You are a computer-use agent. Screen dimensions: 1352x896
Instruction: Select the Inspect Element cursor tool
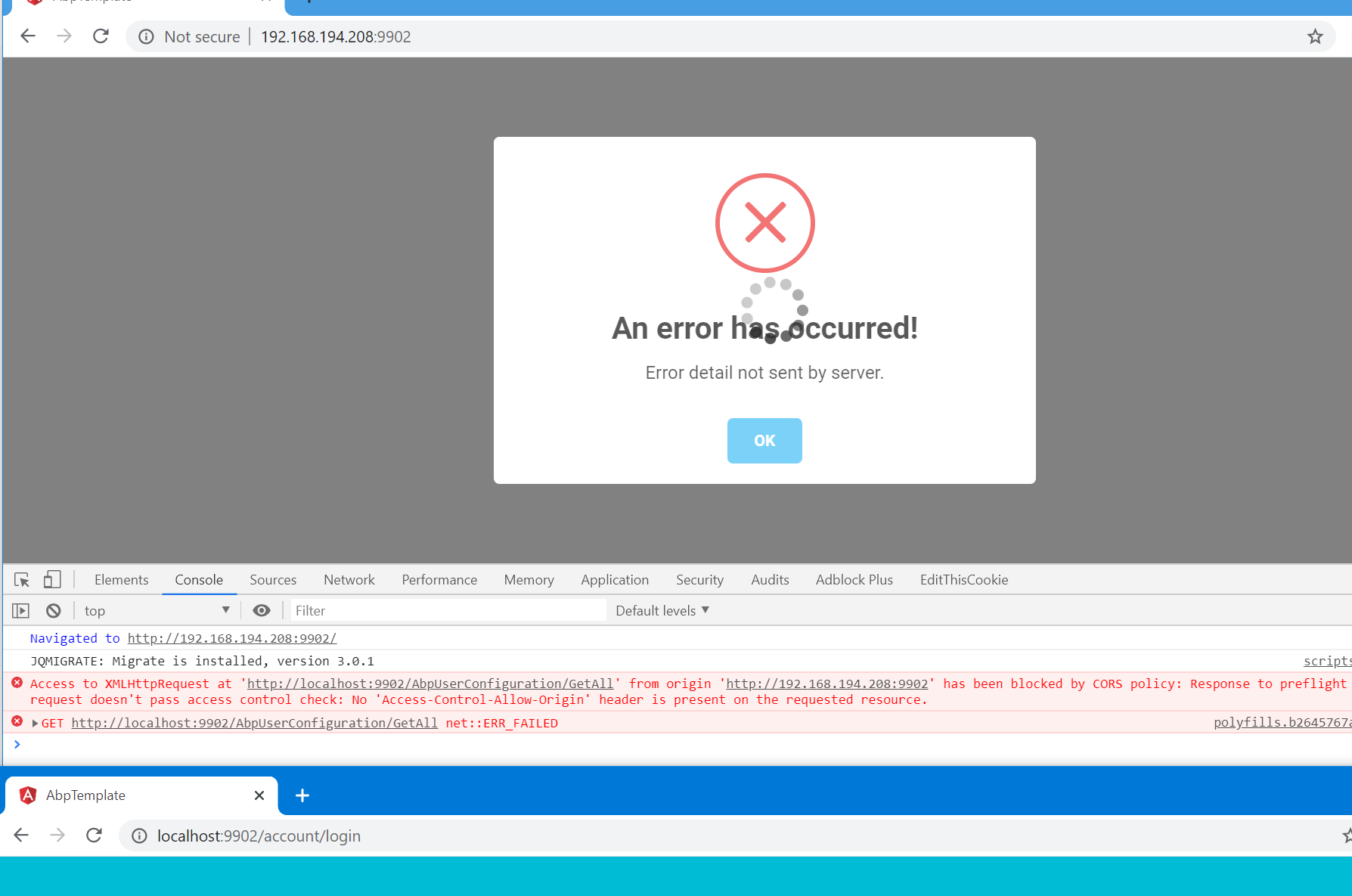coord(20,579)
